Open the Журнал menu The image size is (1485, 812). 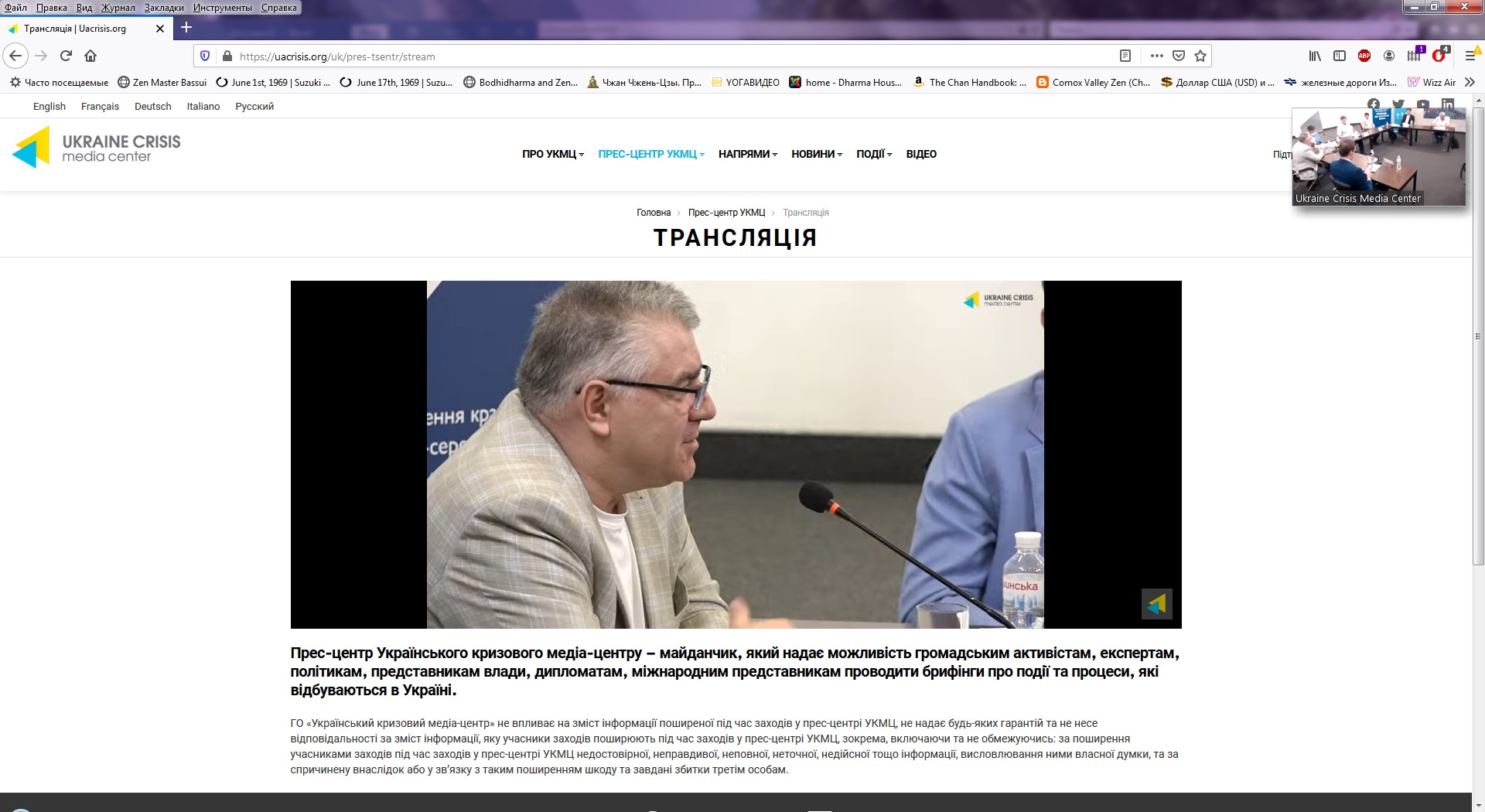pyautogui.click(x=118, y=7)
